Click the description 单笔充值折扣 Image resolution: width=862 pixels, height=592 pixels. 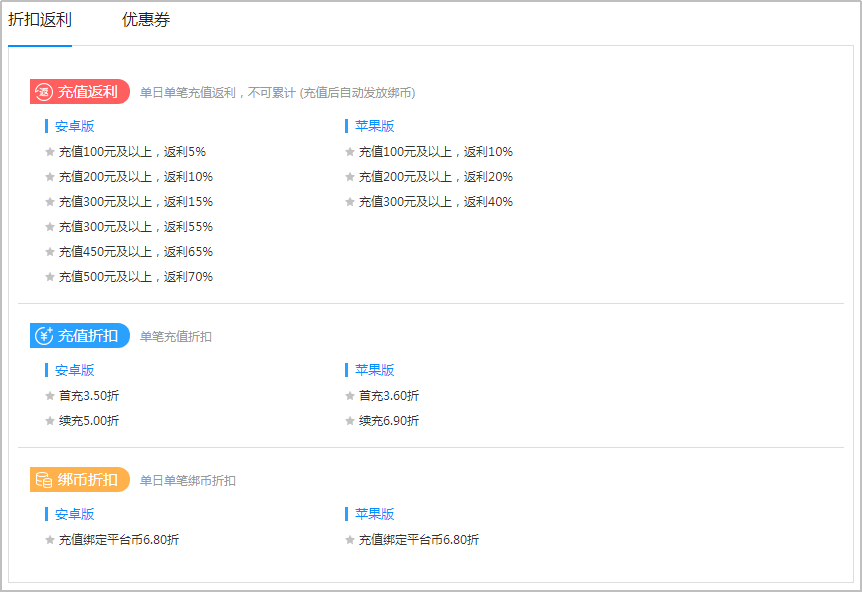click(x=175, y=337)
